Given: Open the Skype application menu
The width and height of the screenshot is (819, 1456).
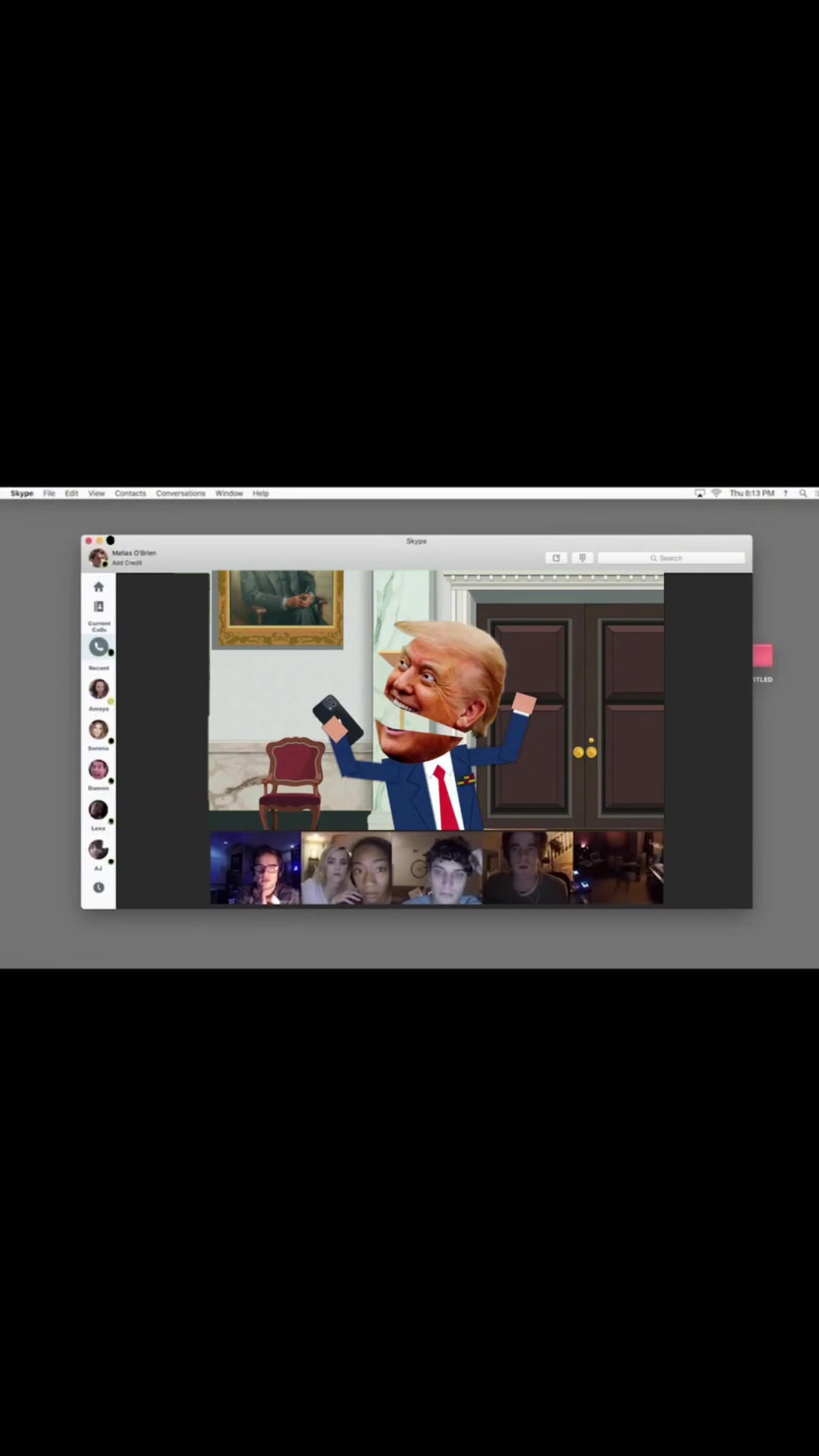Looking at the screenshot, I should [22, 493].
